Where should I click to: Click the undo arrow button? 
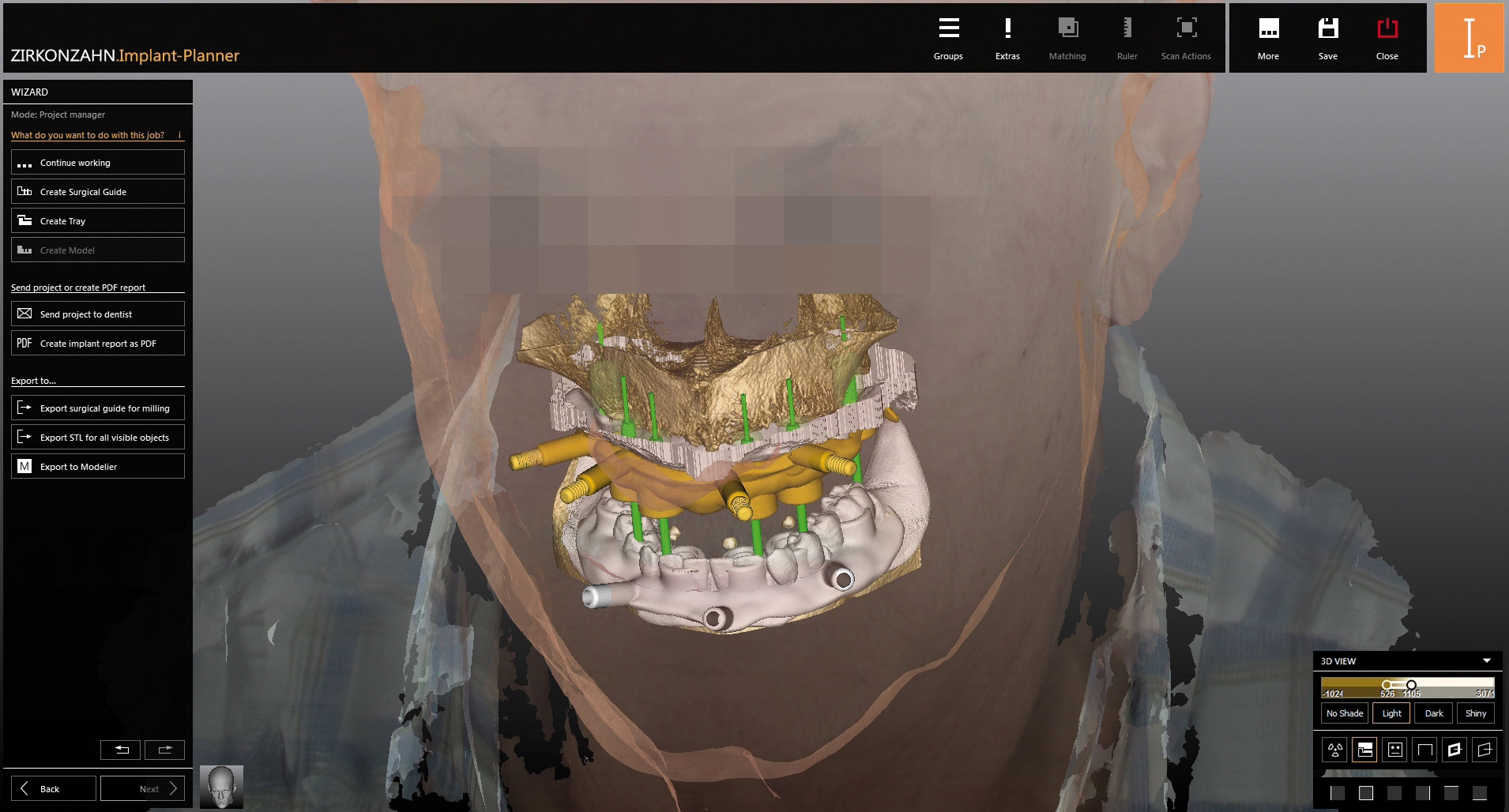121,750
